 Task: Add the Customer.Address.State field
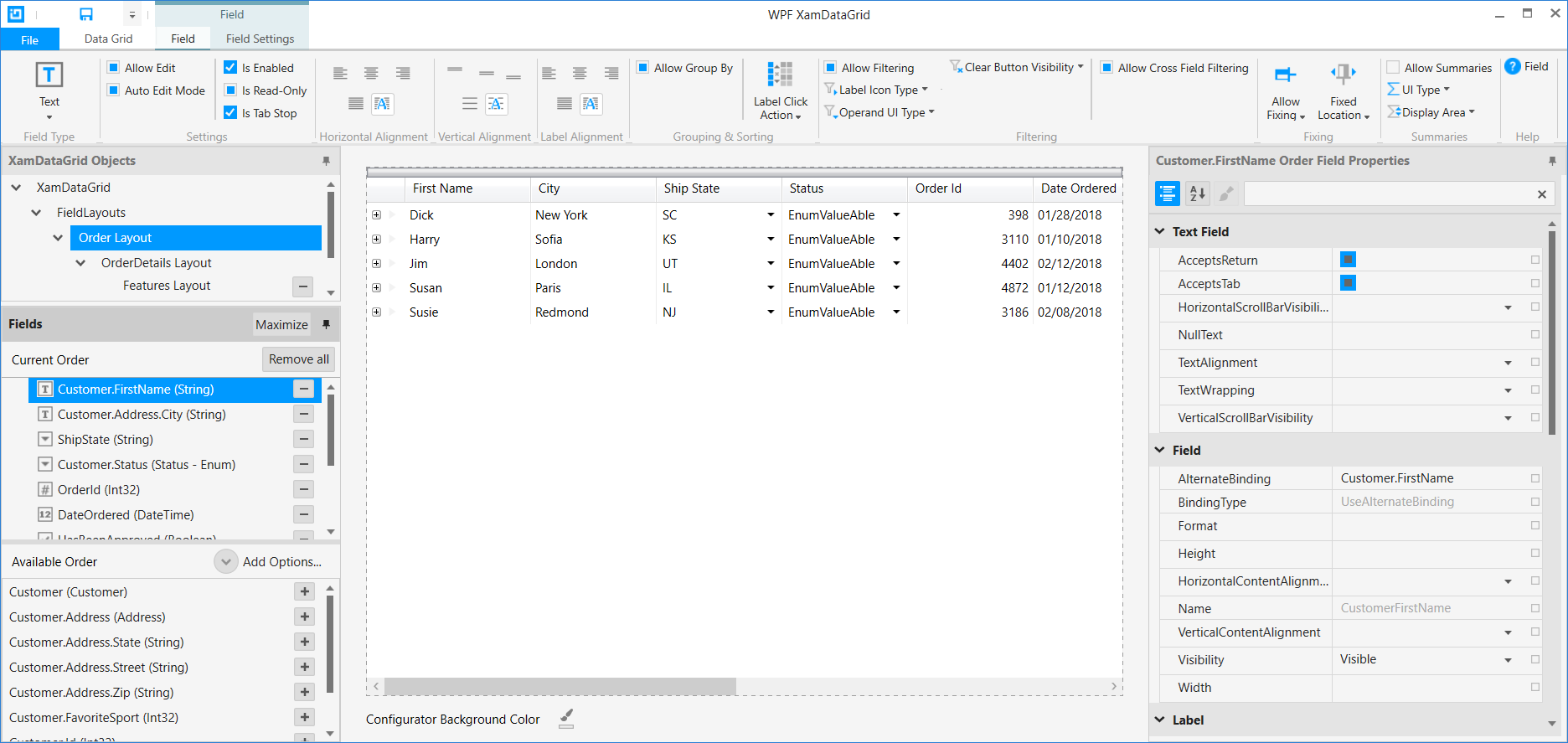pos(304,642)
